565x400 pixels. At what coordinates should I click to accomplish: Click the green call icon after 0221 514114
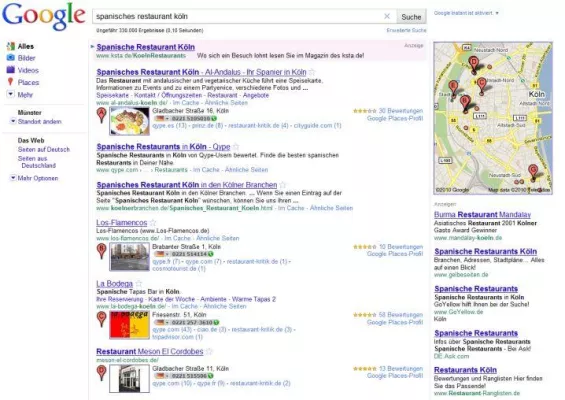tap(211, 254)
